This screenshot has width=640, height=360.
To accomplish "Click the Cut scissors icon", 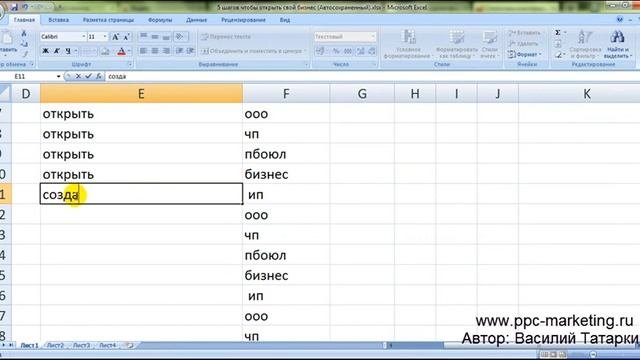I will pos(24,33).
